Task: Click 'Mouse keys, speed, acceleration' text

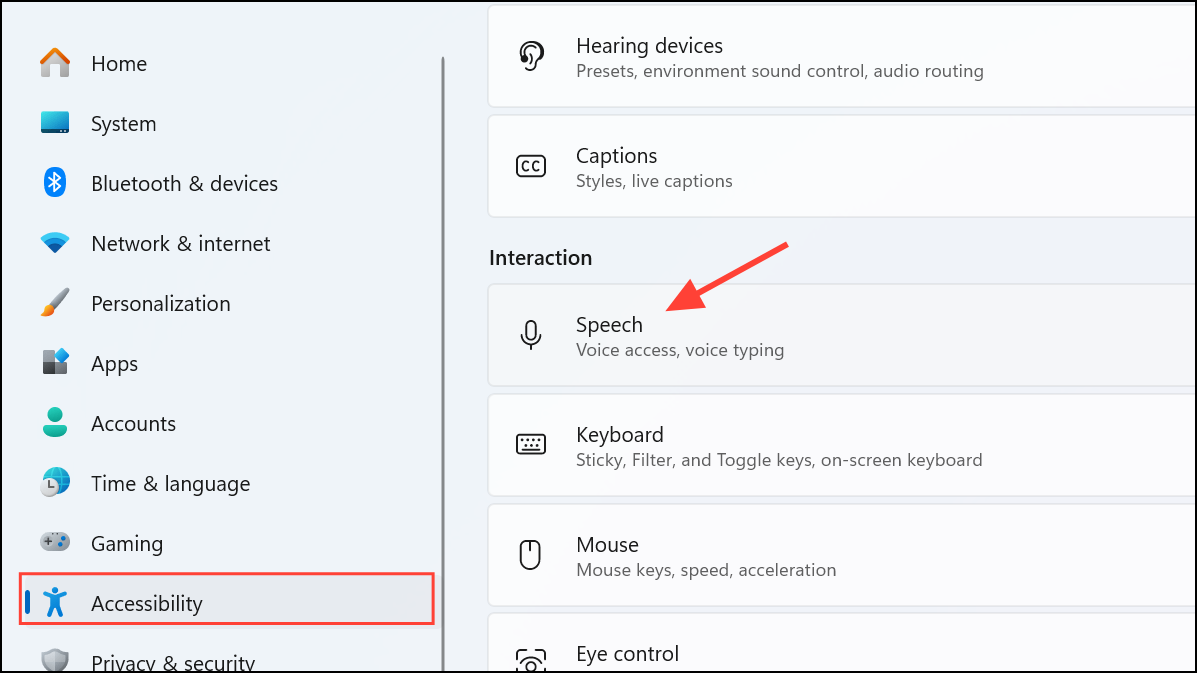Action: point(705,570)
